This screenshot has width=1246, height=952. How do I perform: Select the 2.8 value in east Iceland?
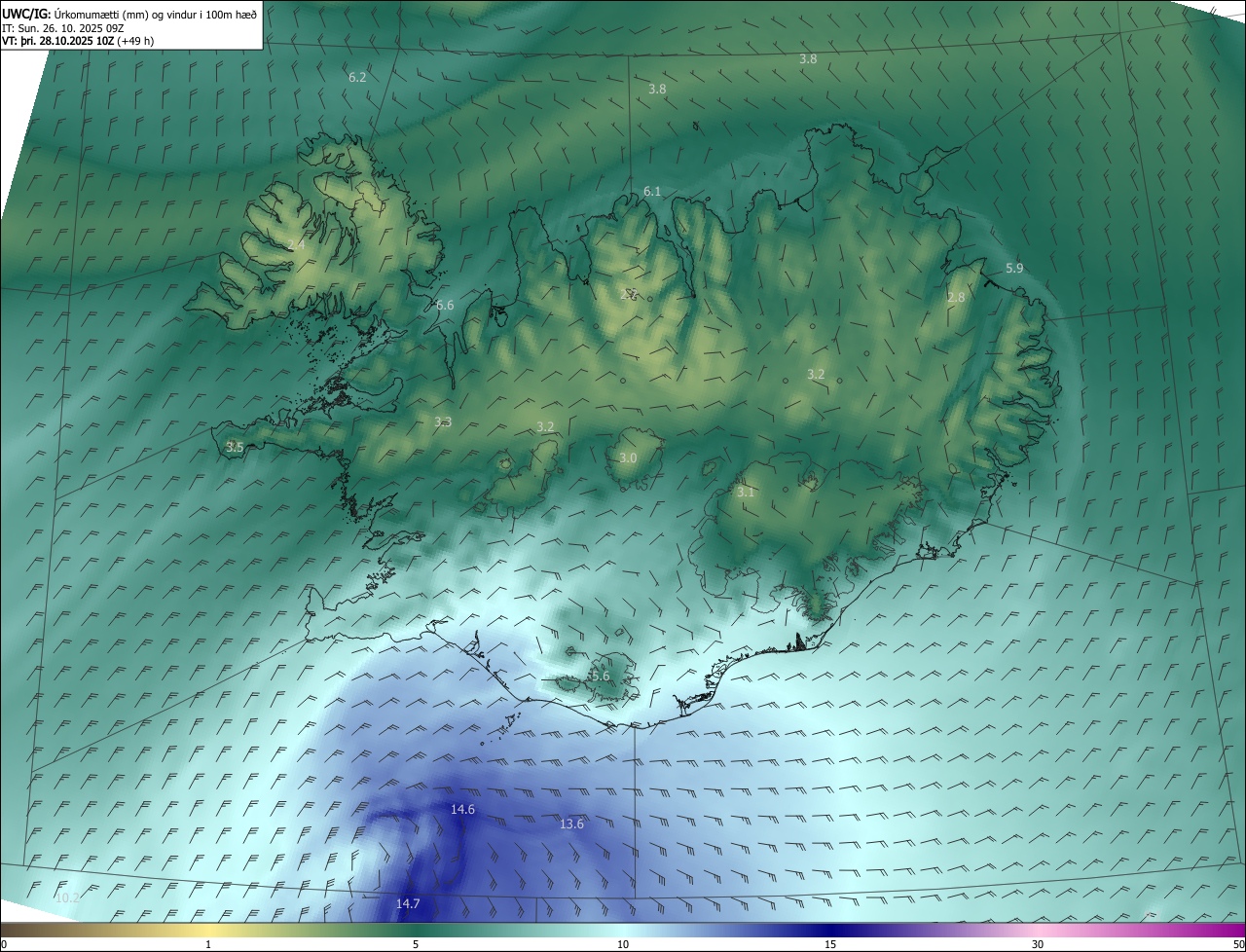pyautogui.click(x=956, y=298)
